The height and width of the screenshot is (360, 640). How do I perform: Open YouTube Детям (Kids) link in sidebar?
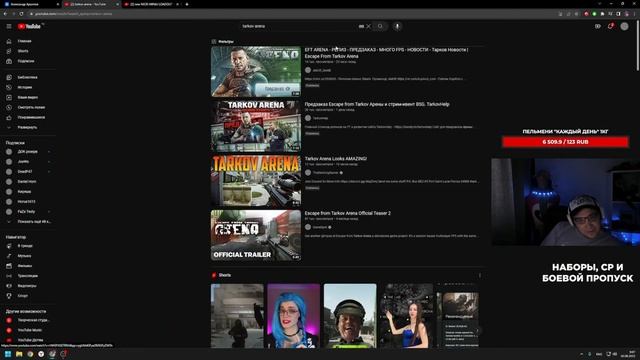[29, 340]
